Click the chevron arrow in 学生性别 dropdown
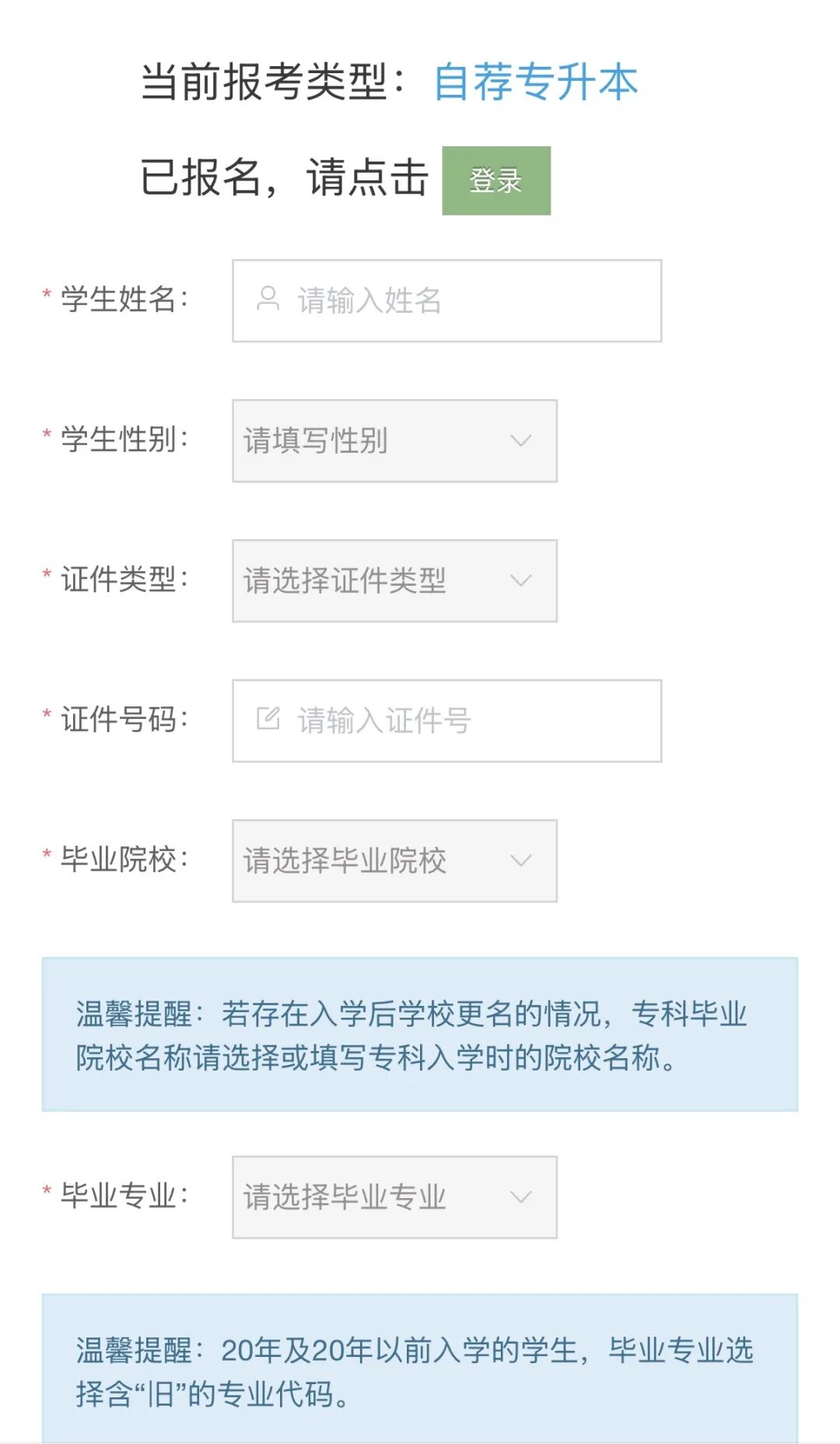Viewport: 840px width, 1444px height. (520, 440)
